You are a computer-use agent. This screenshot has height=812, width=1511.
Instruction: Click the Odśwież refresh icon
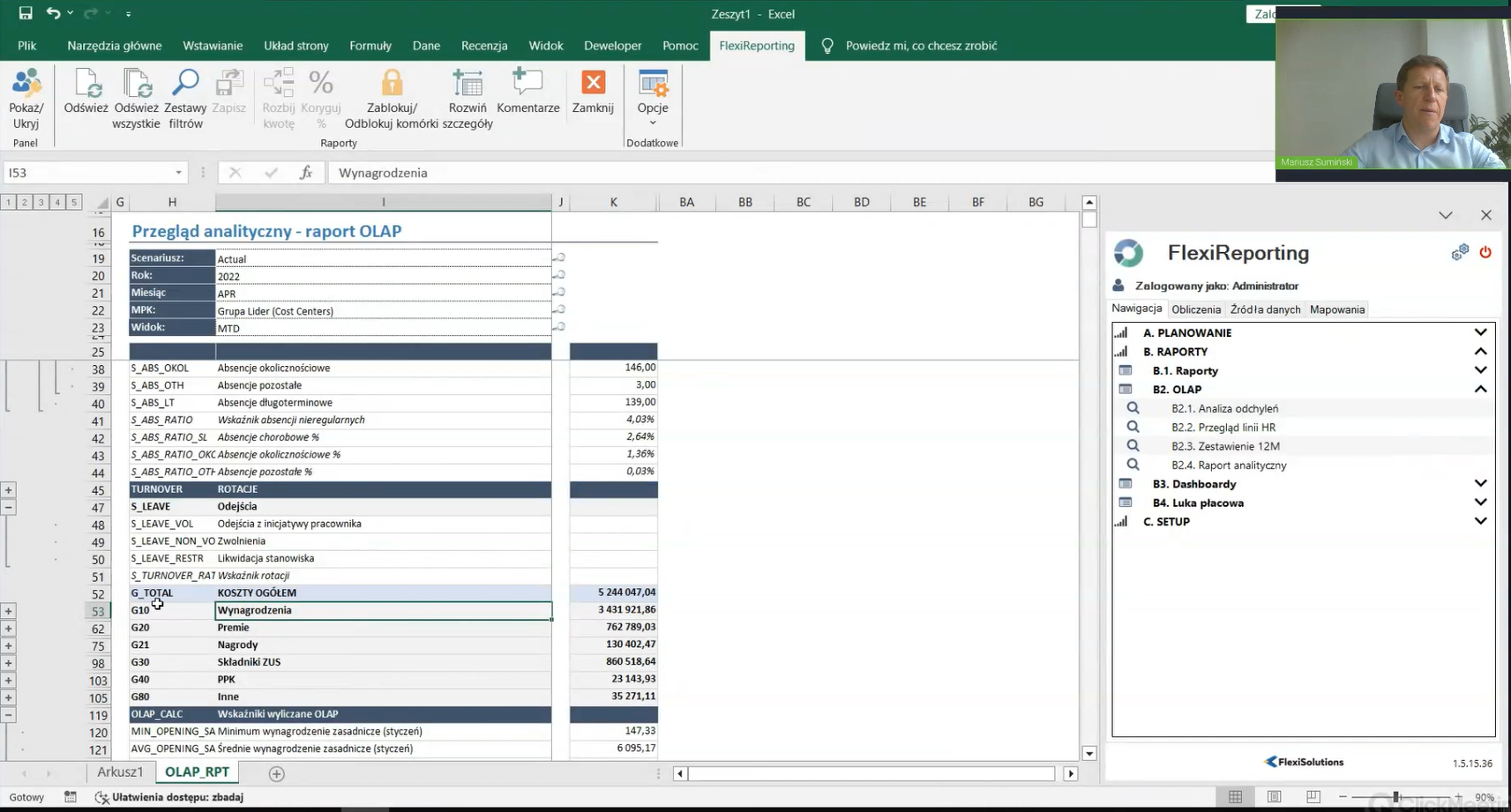pos(86,85)
